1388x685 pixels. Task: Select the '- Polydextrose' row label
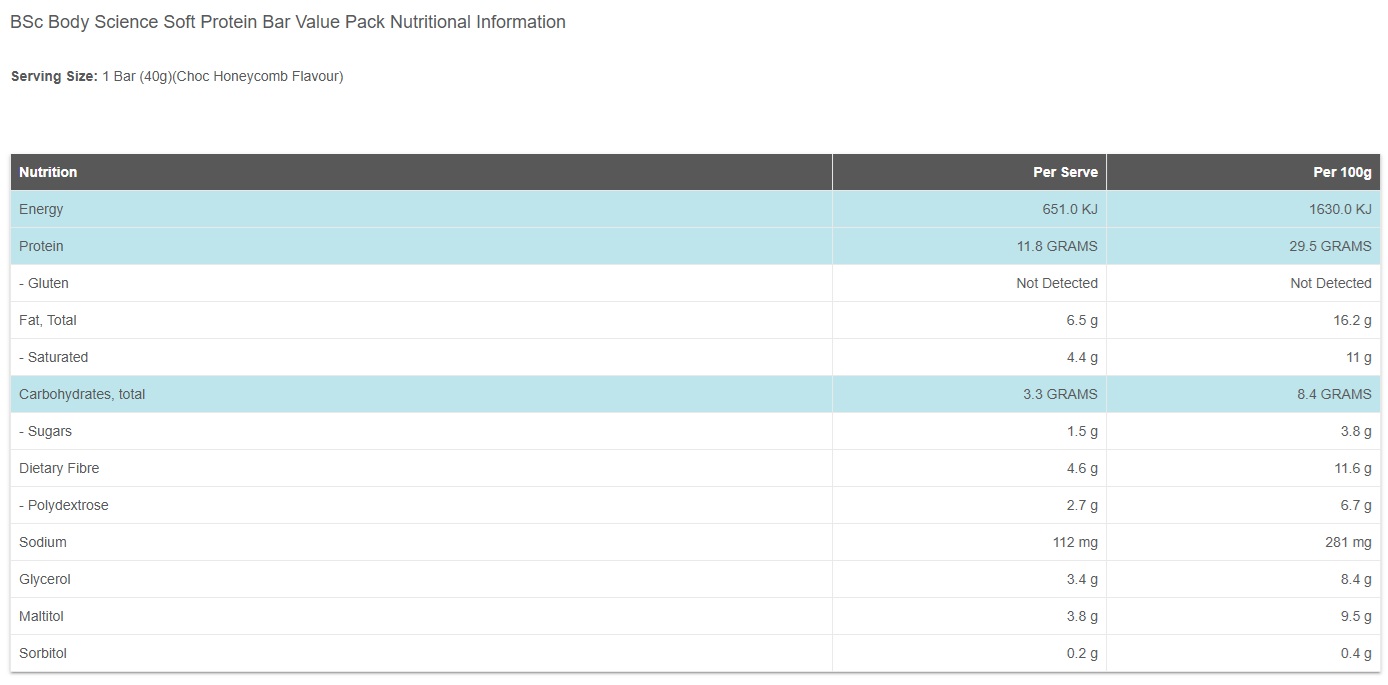[x=64, y=505]
